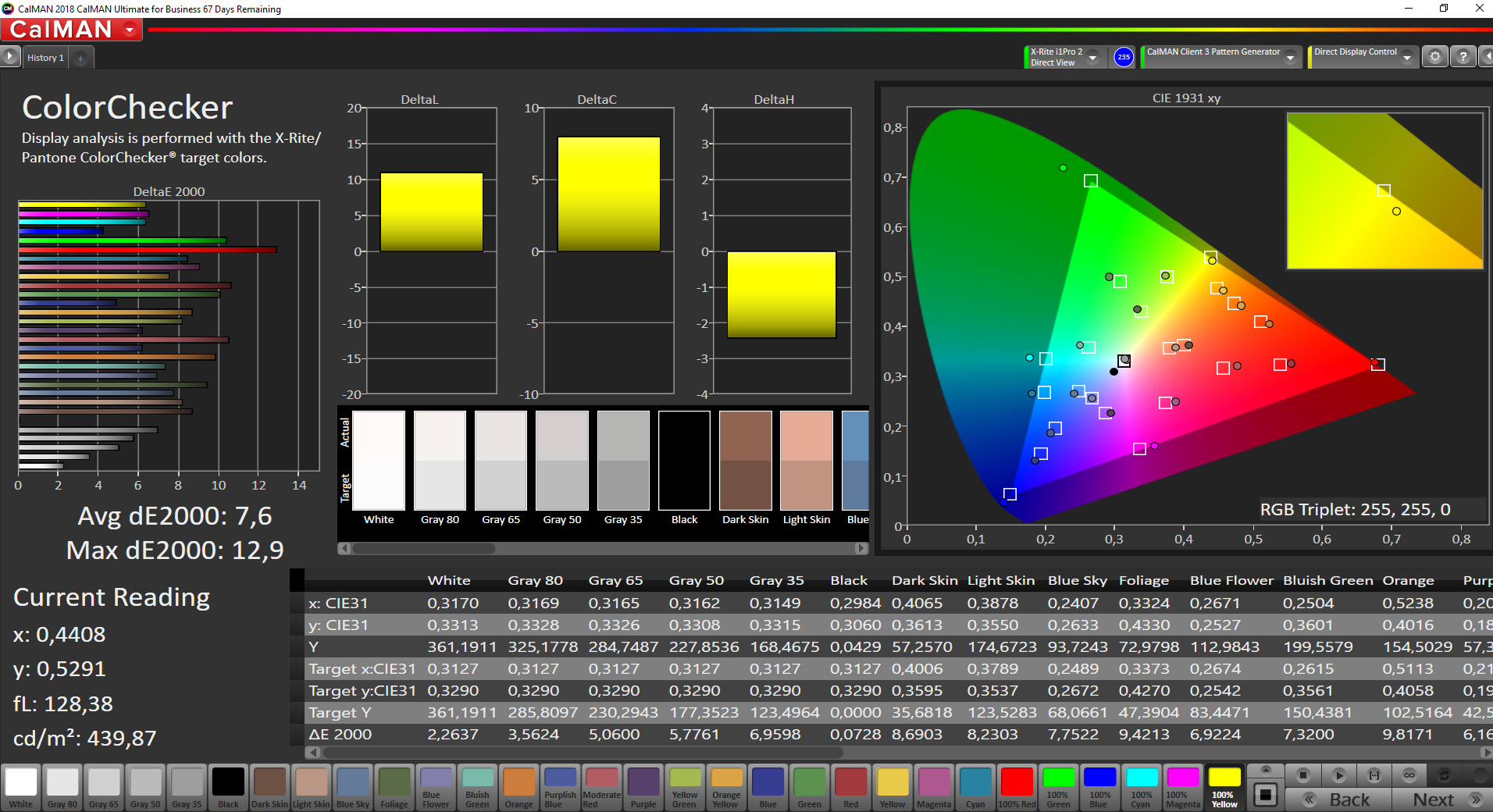1493x812 pixels.
Task: Click the refresh arrows icon
Action: [1444, 775]
